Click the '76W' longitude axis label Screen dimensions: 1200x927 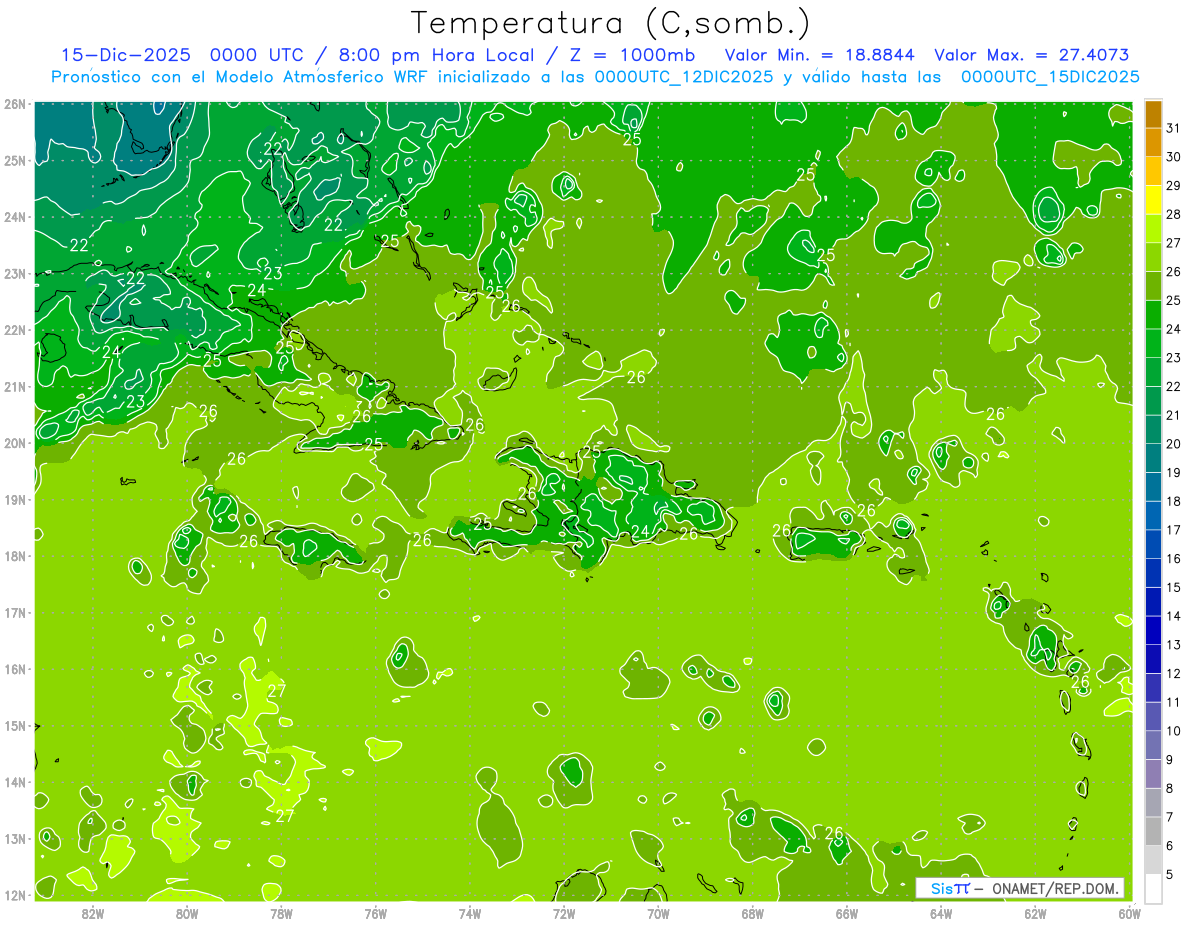(x=376, y=913)
